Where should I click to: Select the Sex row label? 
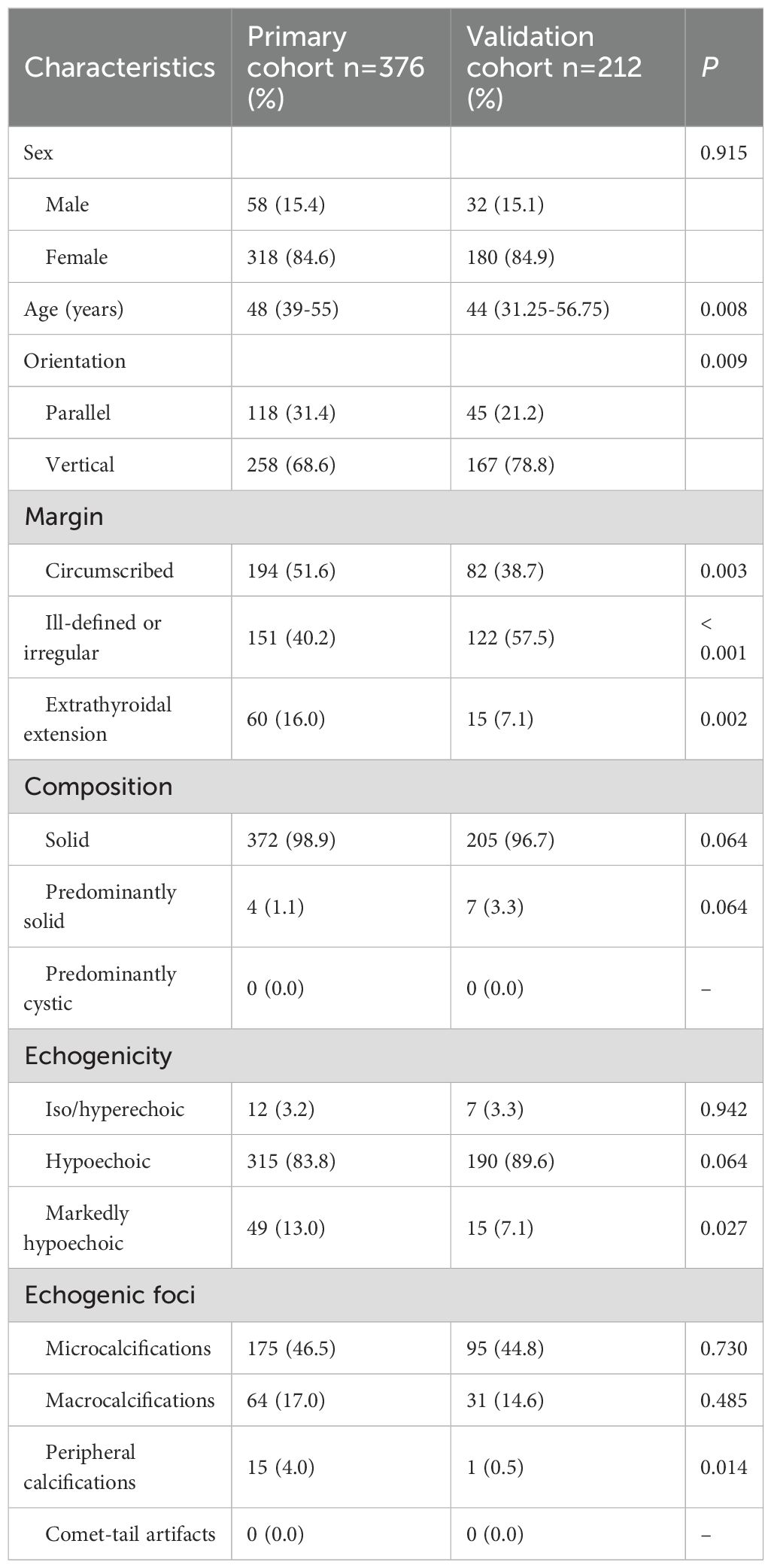(x=38, y=153)
